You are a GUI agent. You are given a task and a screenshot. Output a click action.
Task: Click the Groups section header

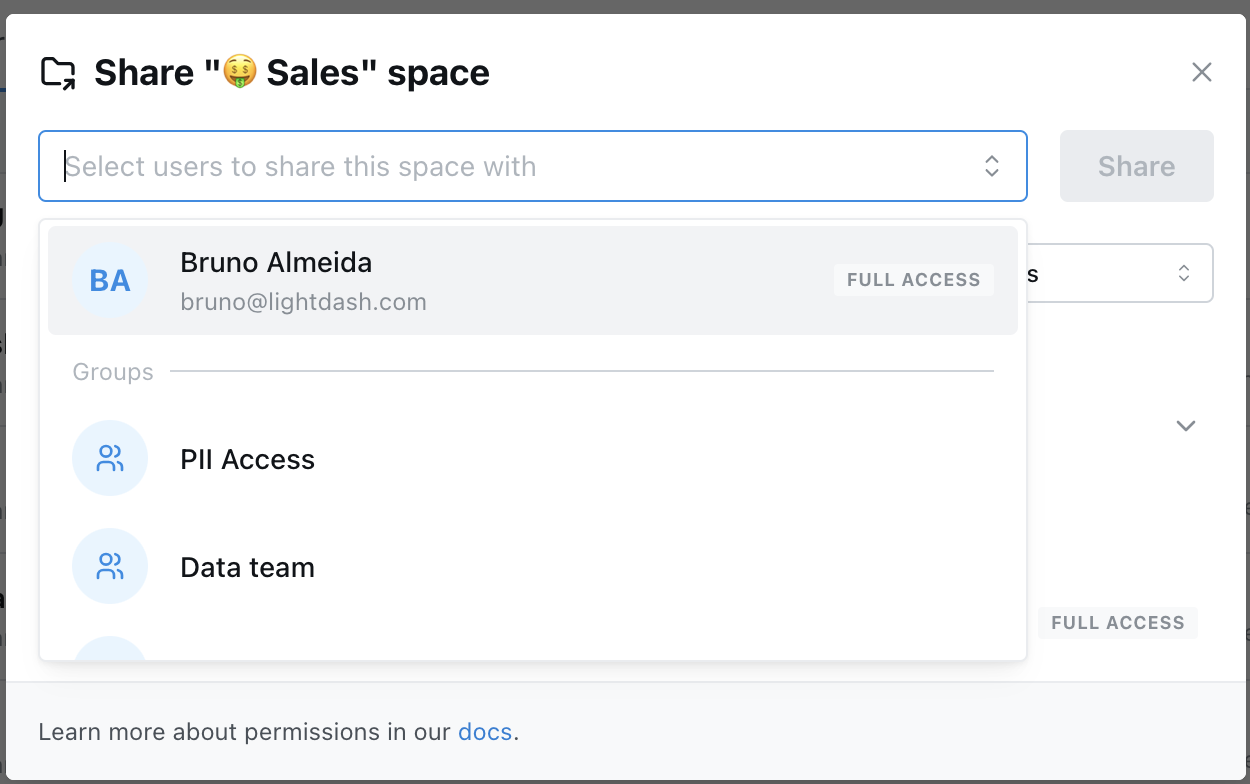[x=113, y=372]
